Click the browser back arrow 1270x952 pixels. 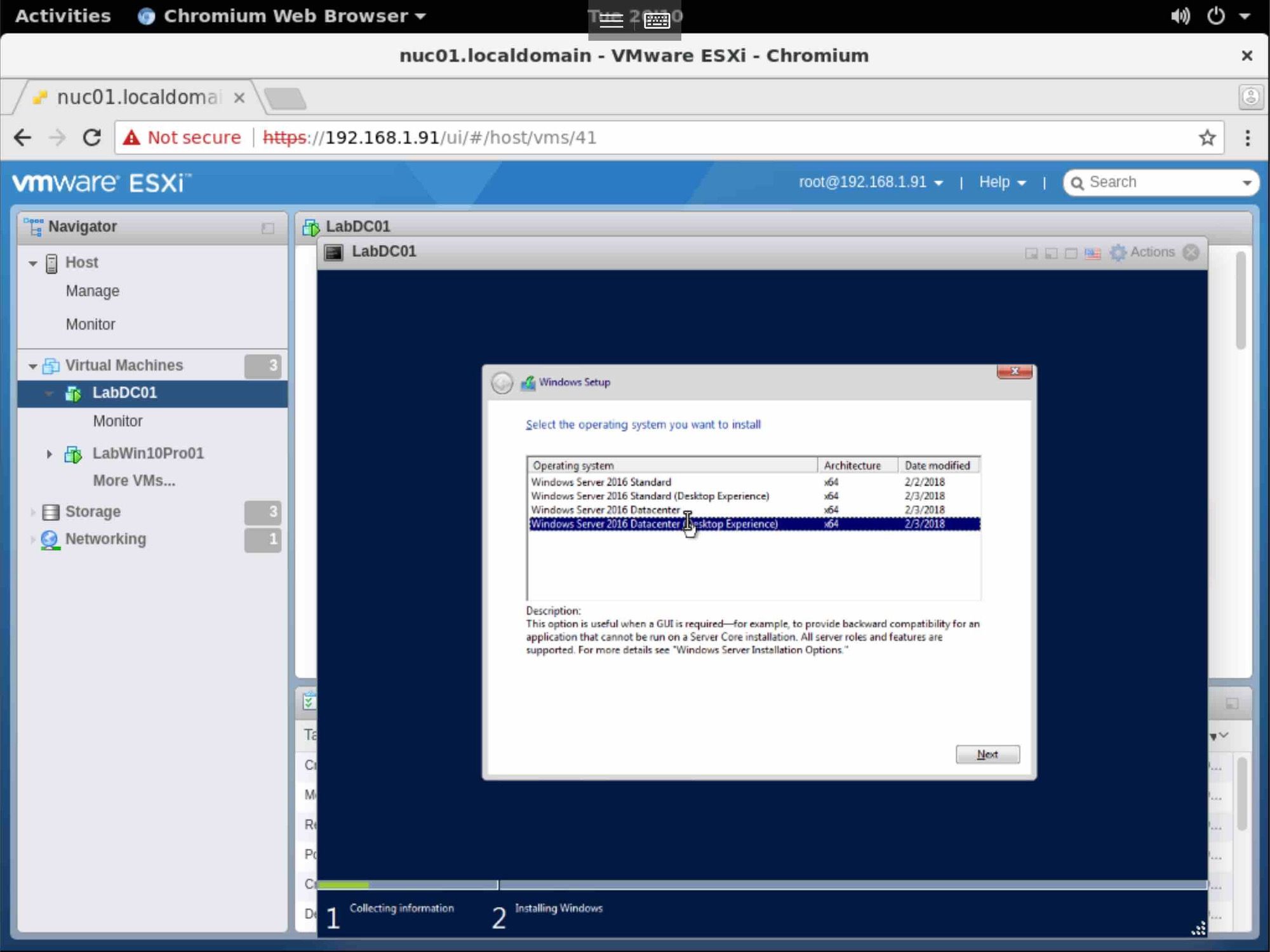(x=23, y=137)
